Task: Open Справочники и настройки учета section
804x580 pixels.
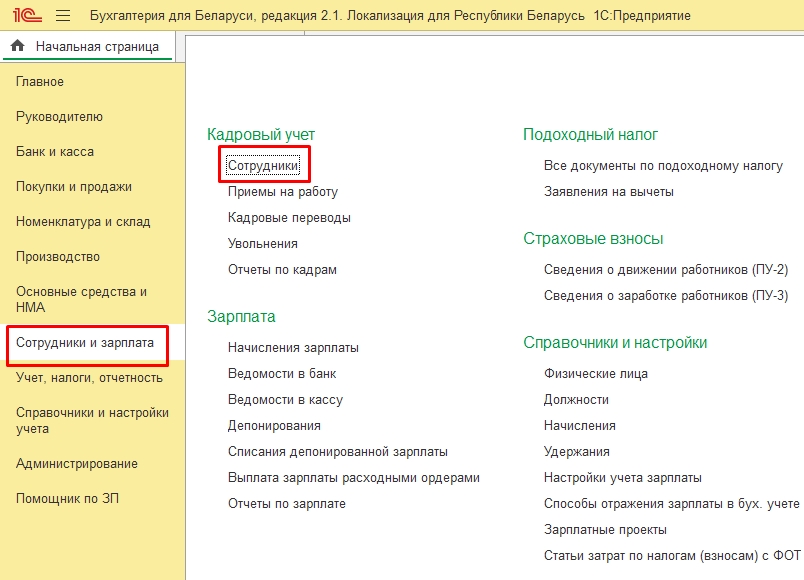Action: click(92, 421)
